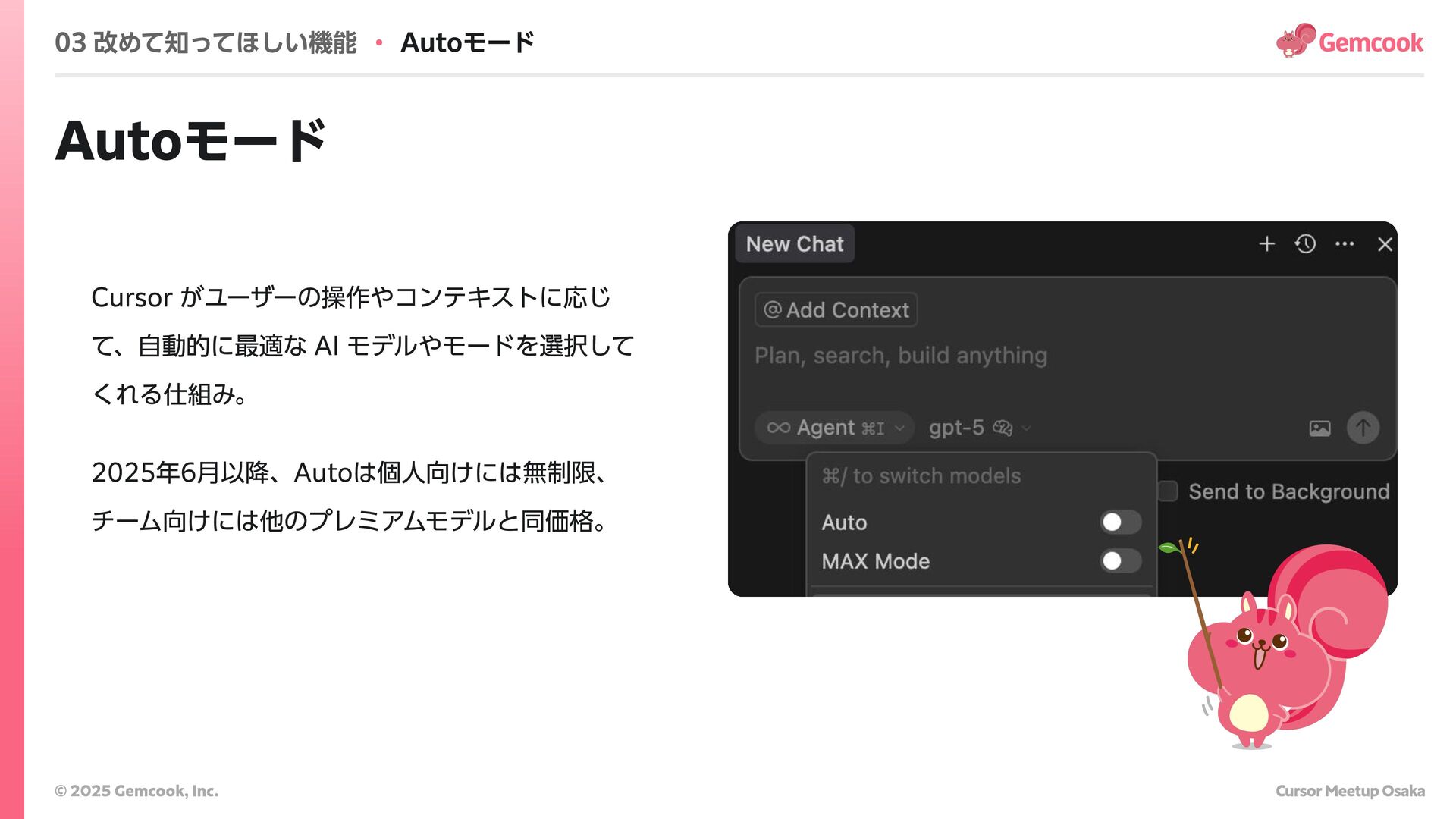Image resolution: width=1456 pixels, height=819 pixels.
Task: Open the Agent mode dropdown
Action: coord(834,428)
